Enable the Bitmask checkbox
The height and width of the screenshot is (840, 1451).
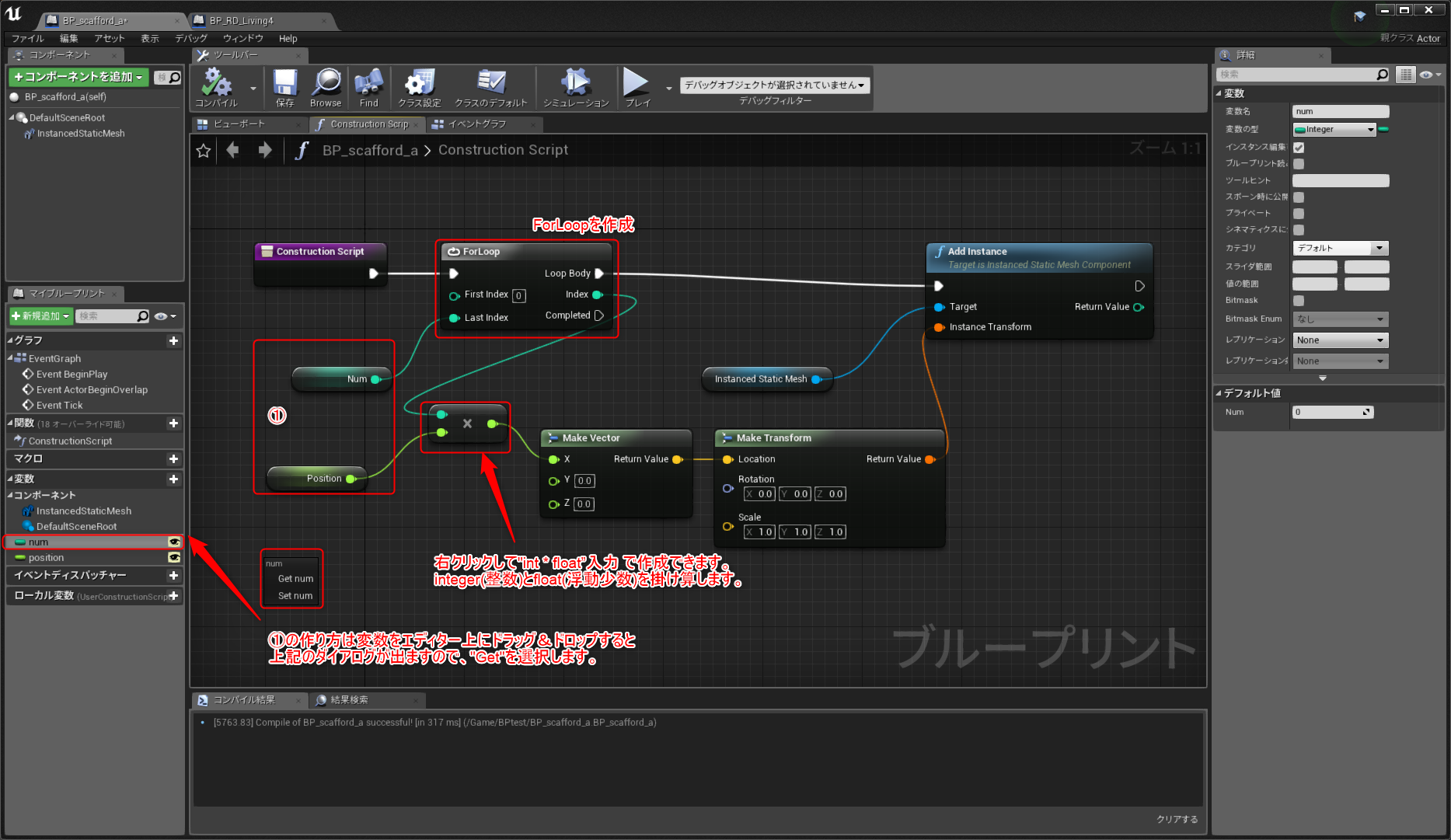click(x=1299, y=301)
